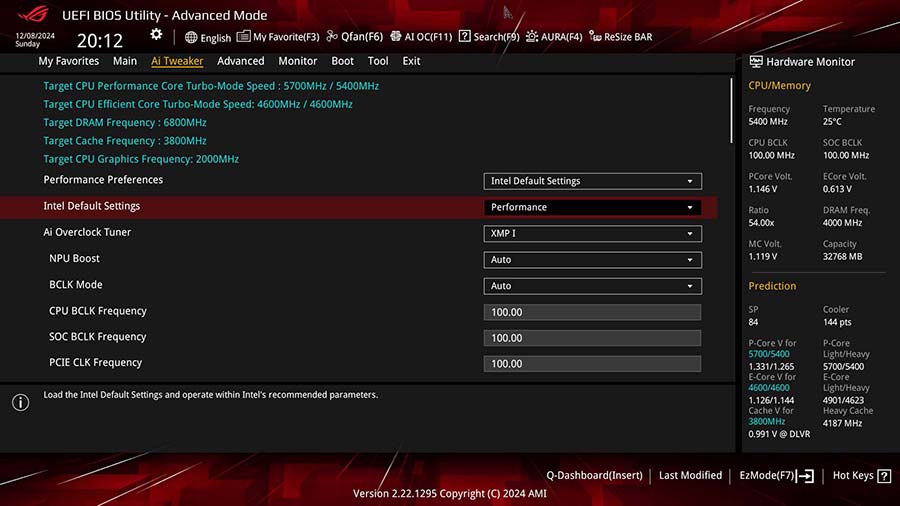
Task: Open the Performance Preferences dropdown
Action: [592, 181]
